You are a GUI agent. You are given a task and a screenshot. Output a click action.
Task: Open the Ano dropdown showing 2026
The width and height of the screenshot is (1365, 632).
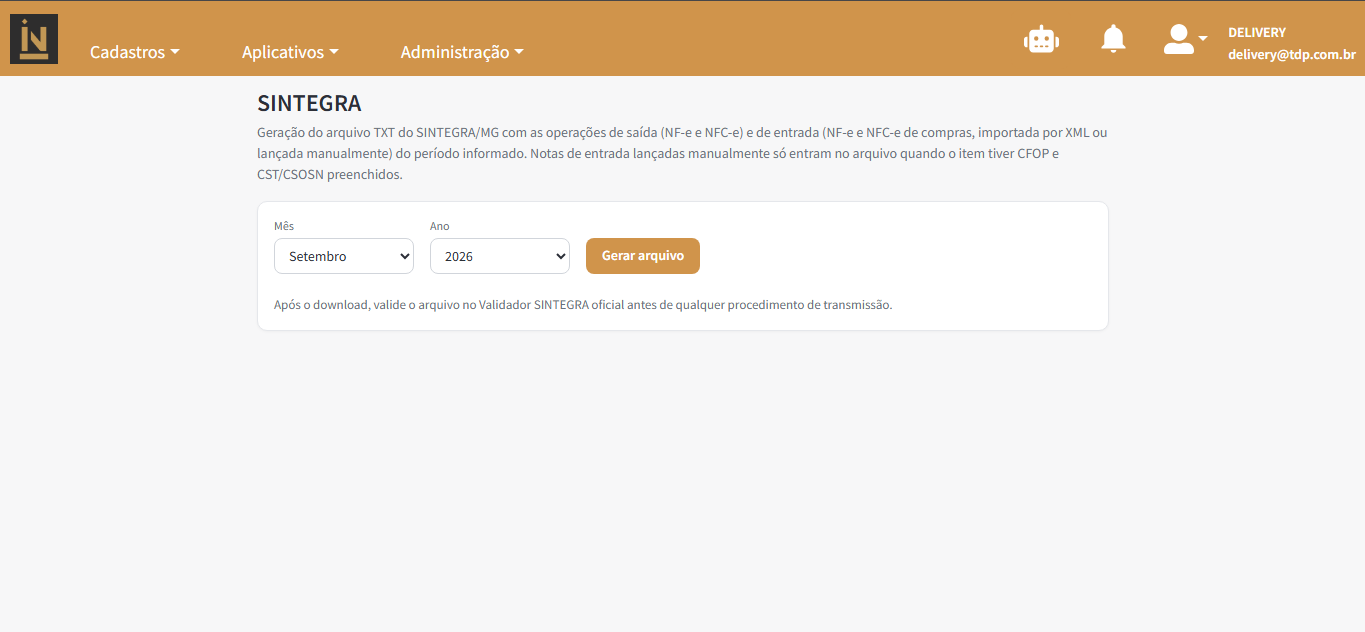click(500, 256)
